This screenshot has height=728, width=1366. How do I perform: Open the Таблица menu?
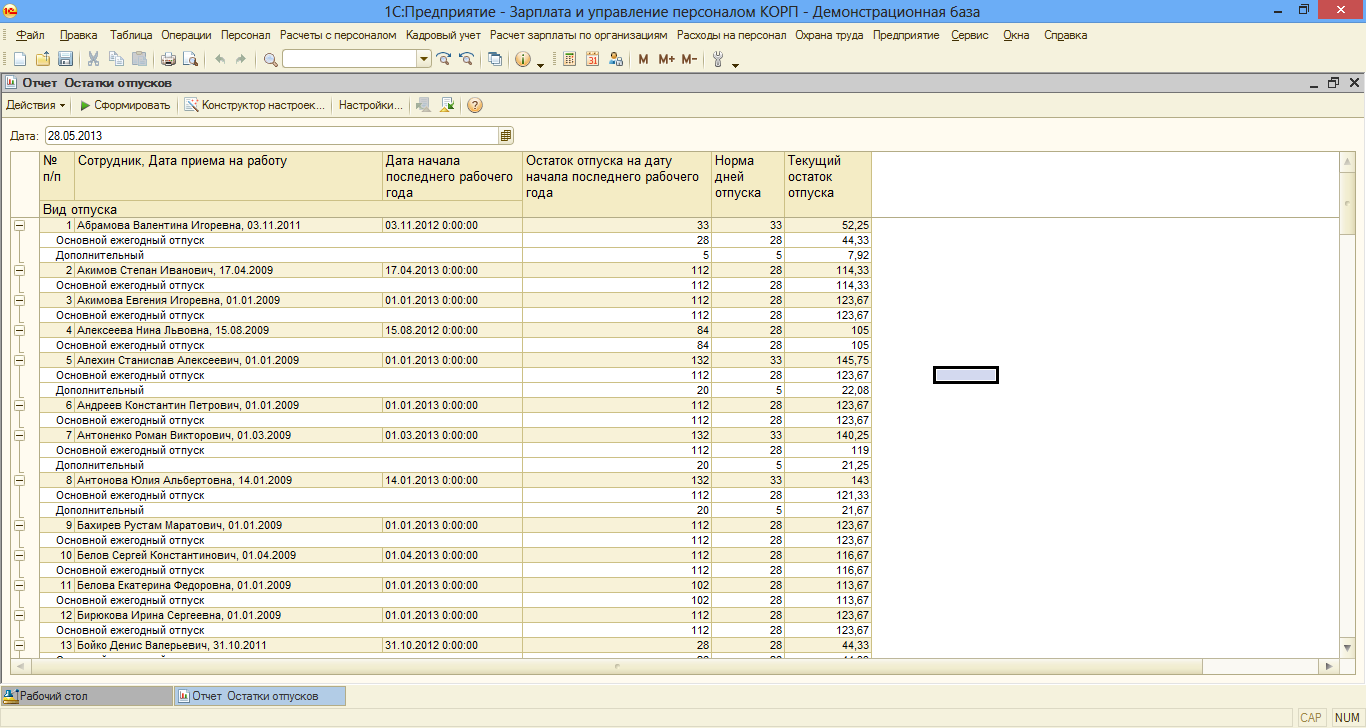131,35
